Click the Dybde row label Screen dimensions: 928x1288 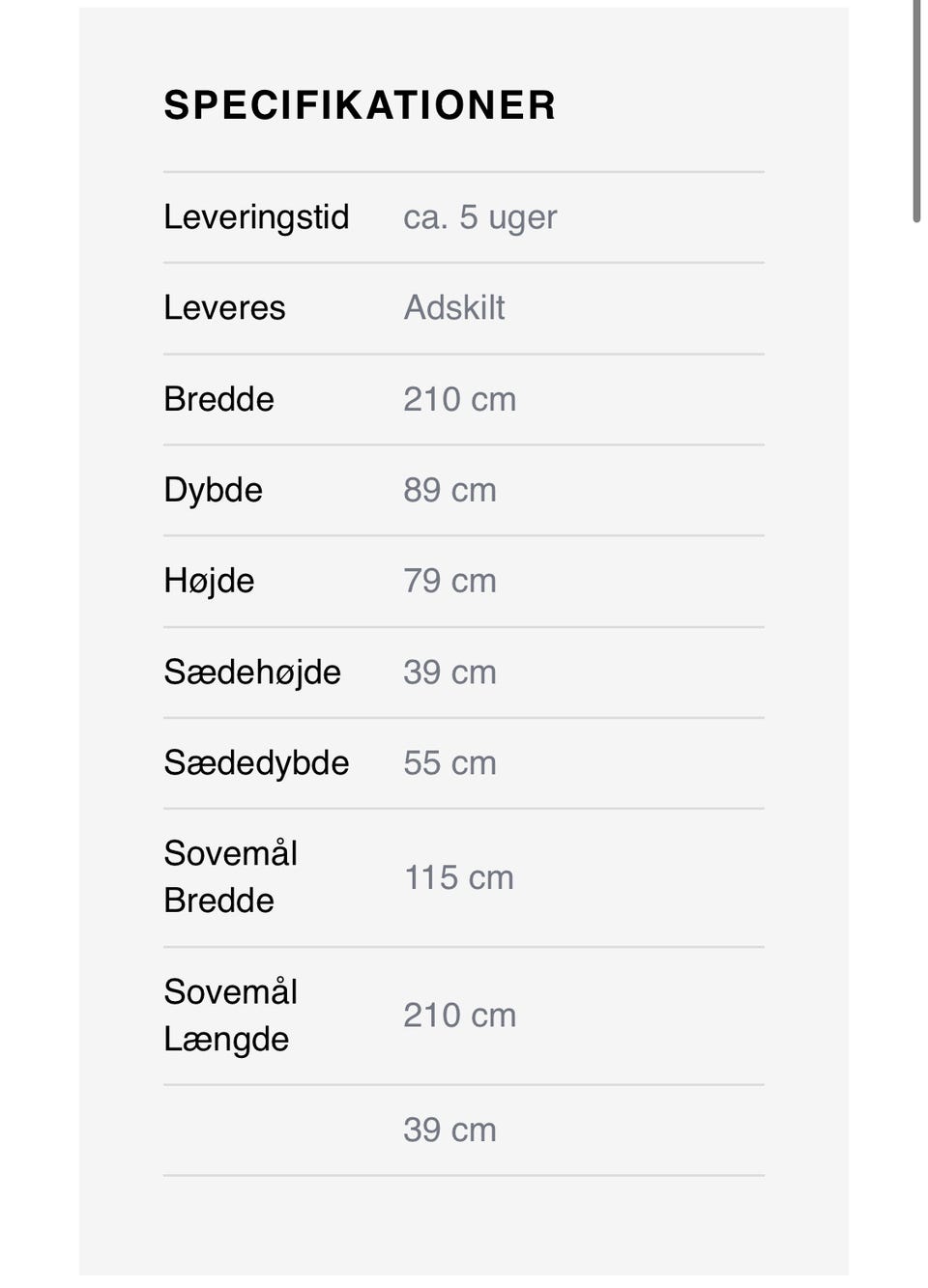click(213, 490)
